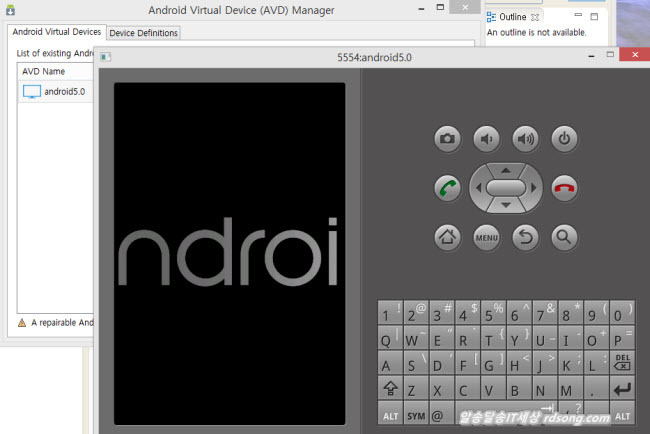This screenshot has width=650, height=434.
Task: Switch to Device Definitions tab
Action: (143, 33)
